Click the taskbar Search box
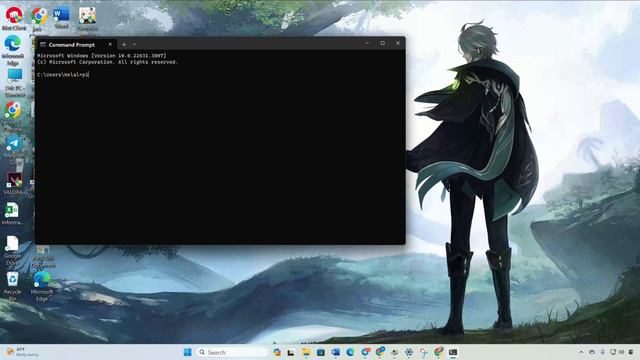 (232, 352)
